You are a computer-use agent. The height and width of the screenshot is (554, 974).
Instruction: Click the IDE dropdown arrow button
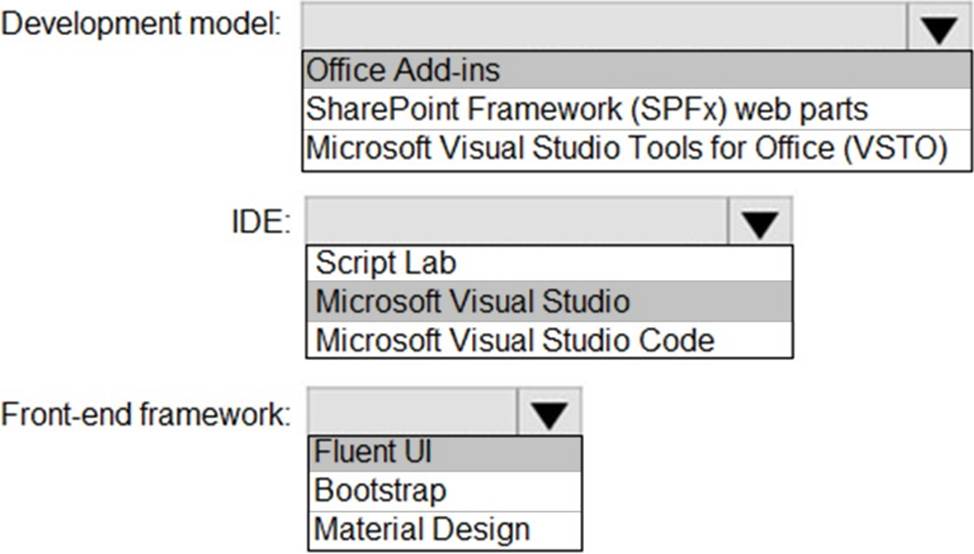760,223
